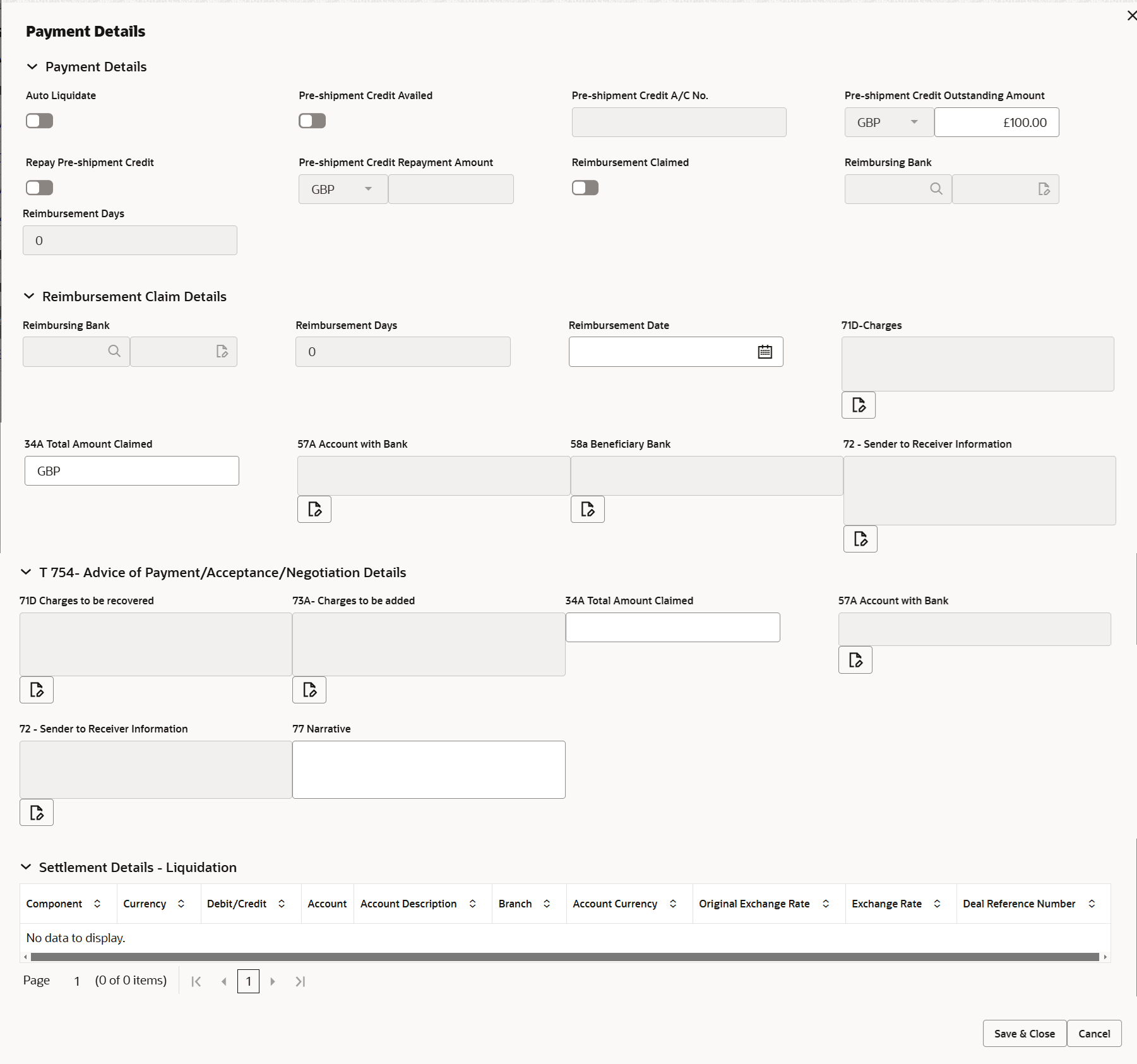1137x1064 pixels.
Task: Click search icon in Reimbursing Bank lookup
Action: point(114,351)
